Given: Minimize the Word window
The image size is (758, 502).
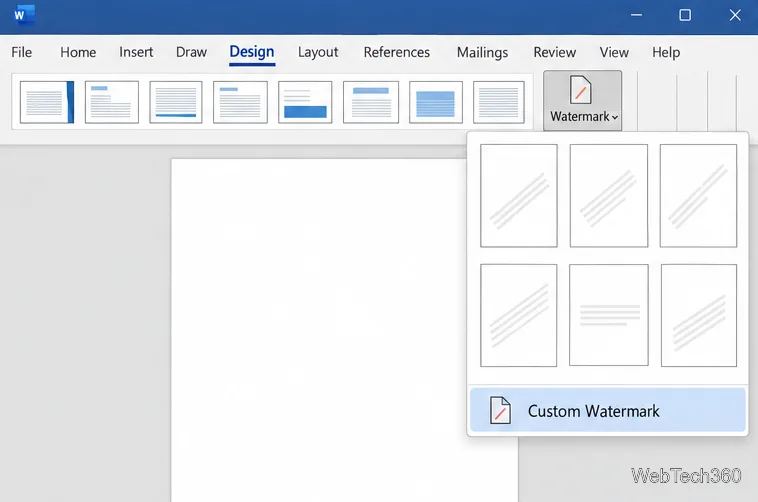Looking at the screenshot, I should (x=636, y=15).
